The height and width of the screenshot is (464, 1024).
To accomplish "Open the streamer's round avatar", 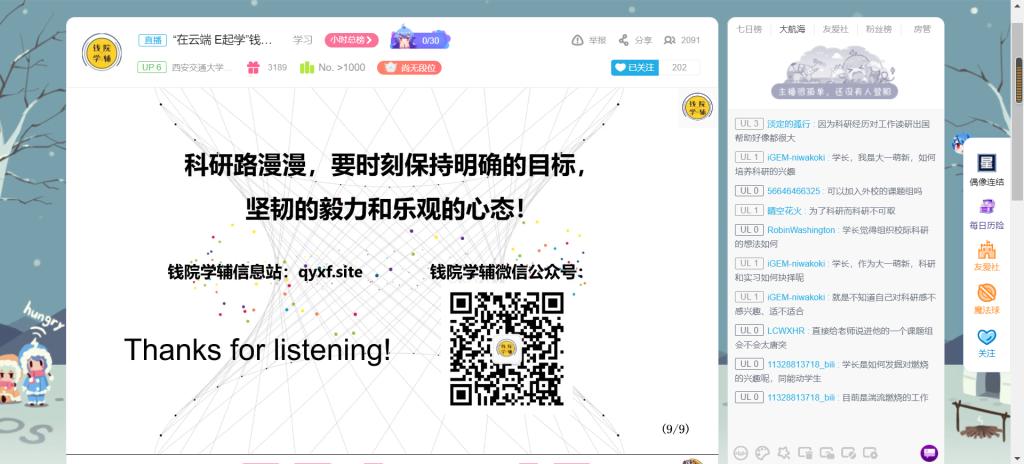I will pos(102,52).
